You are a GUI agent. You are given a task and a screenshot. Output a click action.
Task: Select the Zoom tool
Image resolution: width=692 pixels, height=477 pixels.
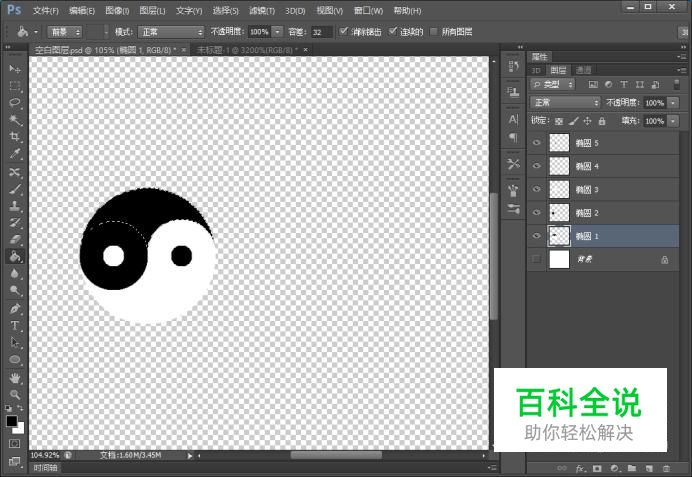pyautogui.click(x=15, y=394)
